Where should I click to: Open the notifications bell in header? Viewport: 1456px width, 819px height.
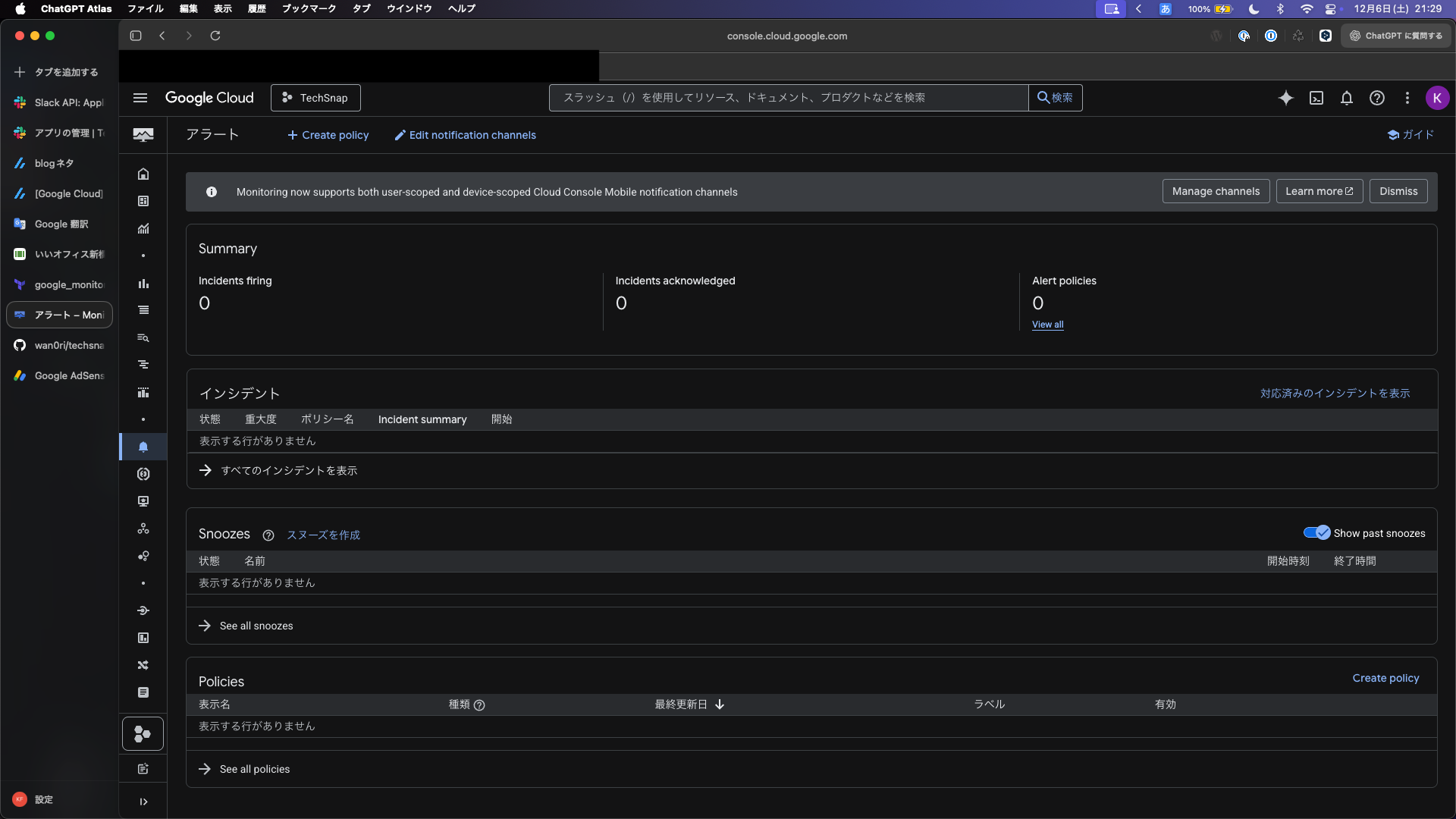(x=1347, y=98)
